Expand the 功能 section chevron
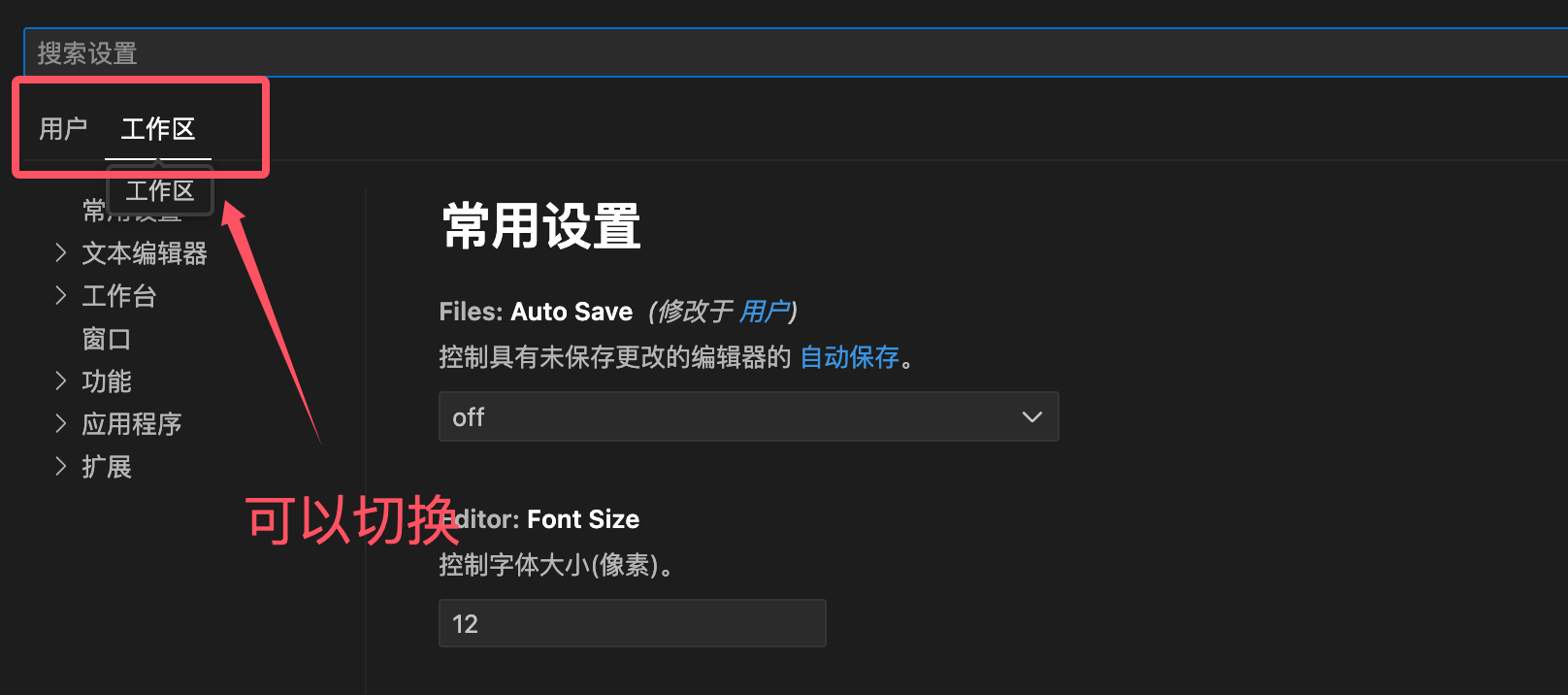Image resolution: width=1568 pixels, height=695 pixels. 61,381
